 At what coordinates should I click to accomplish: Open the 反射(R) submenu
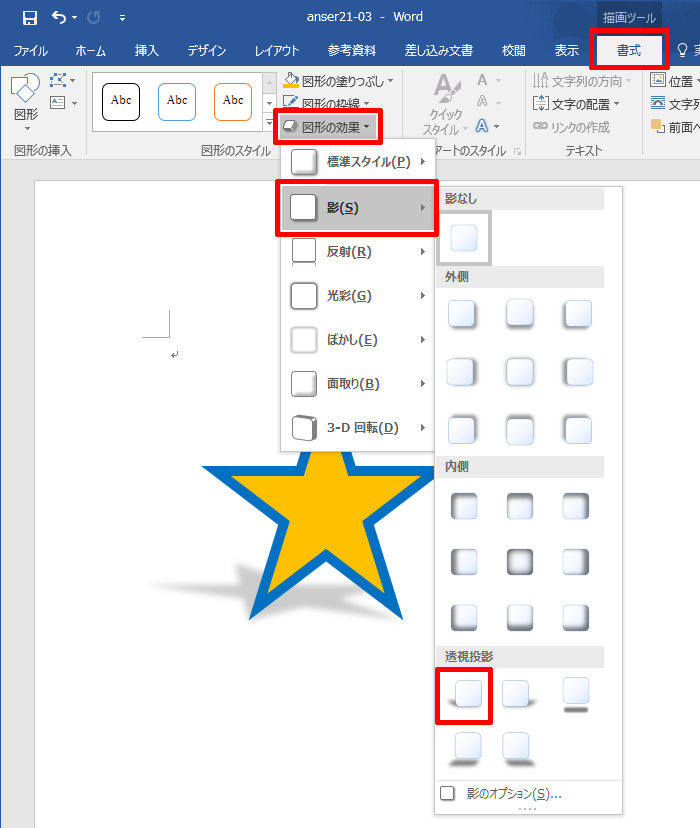point(357,251)
